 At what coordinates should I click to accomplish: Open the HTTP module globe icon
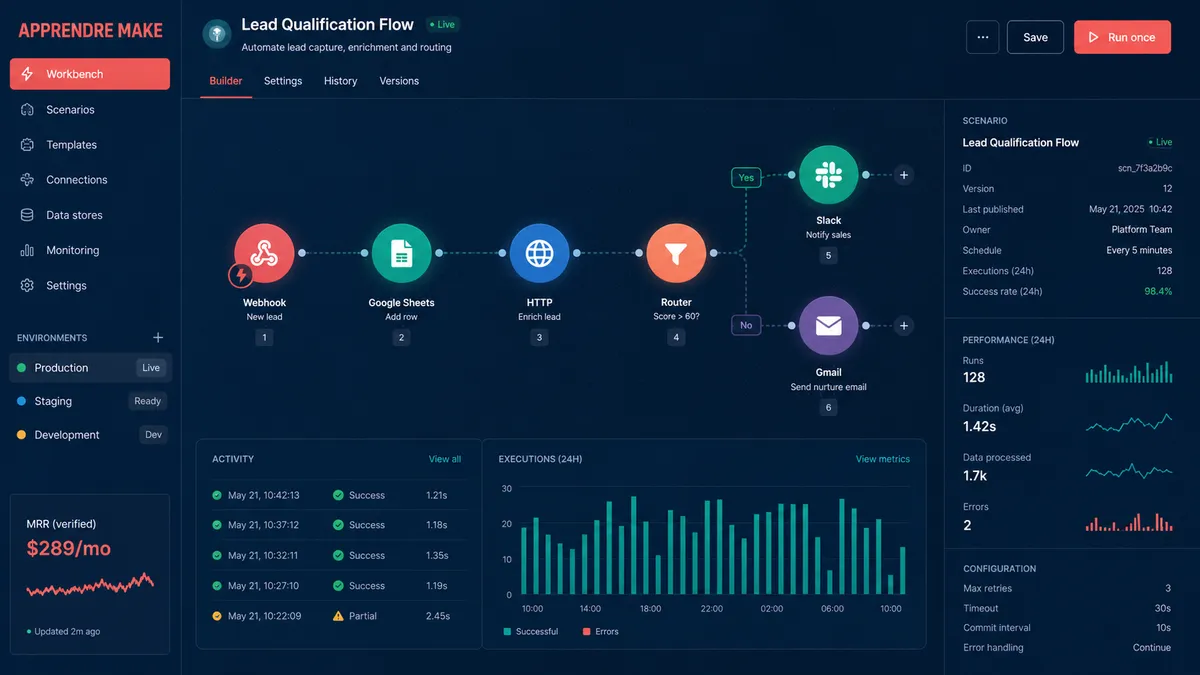tap(539, 253)
